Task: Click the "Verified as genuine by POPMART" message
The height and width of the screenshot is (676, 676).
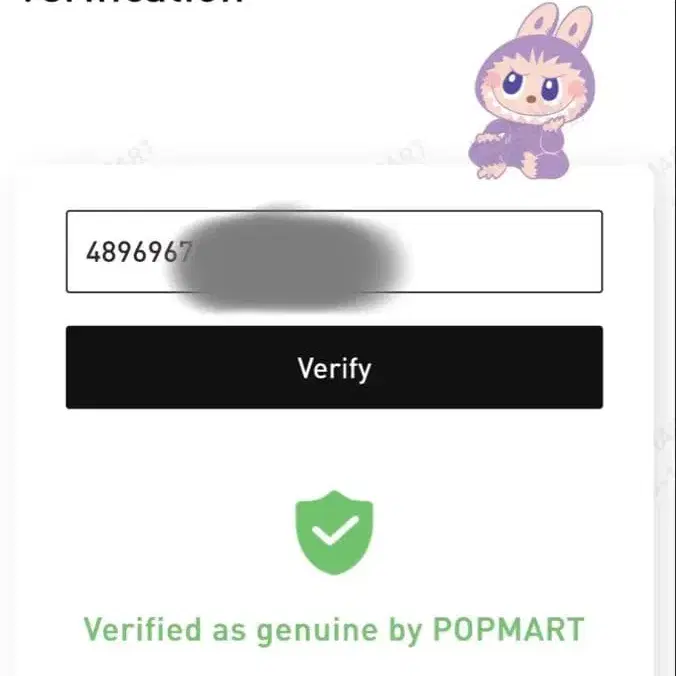Action: 334,630
